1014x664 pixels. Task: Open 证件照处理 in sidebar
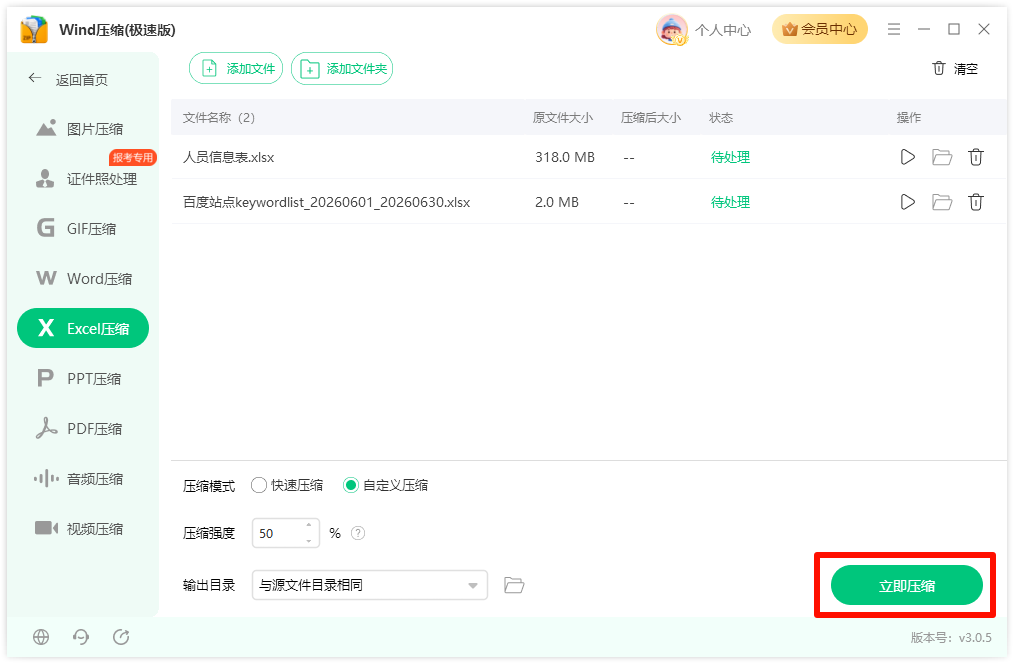83,179
